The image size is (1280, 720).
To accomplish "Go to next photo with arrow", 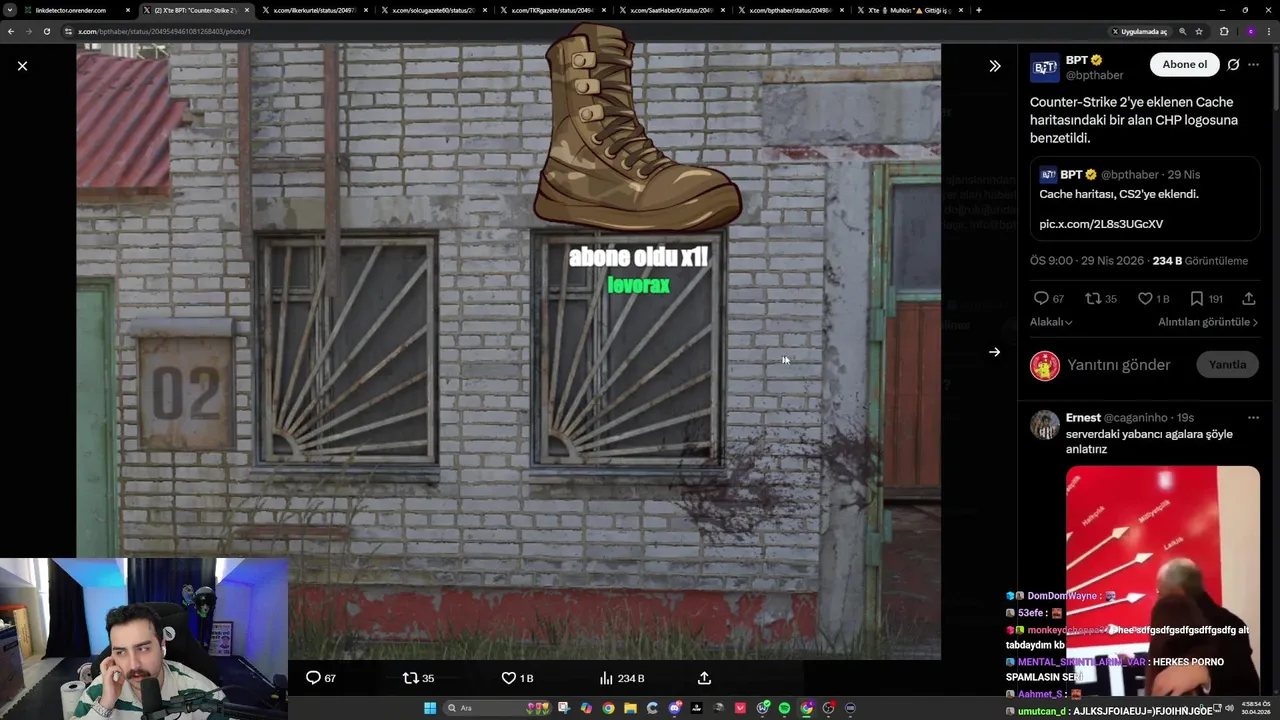I will point(994,352).
